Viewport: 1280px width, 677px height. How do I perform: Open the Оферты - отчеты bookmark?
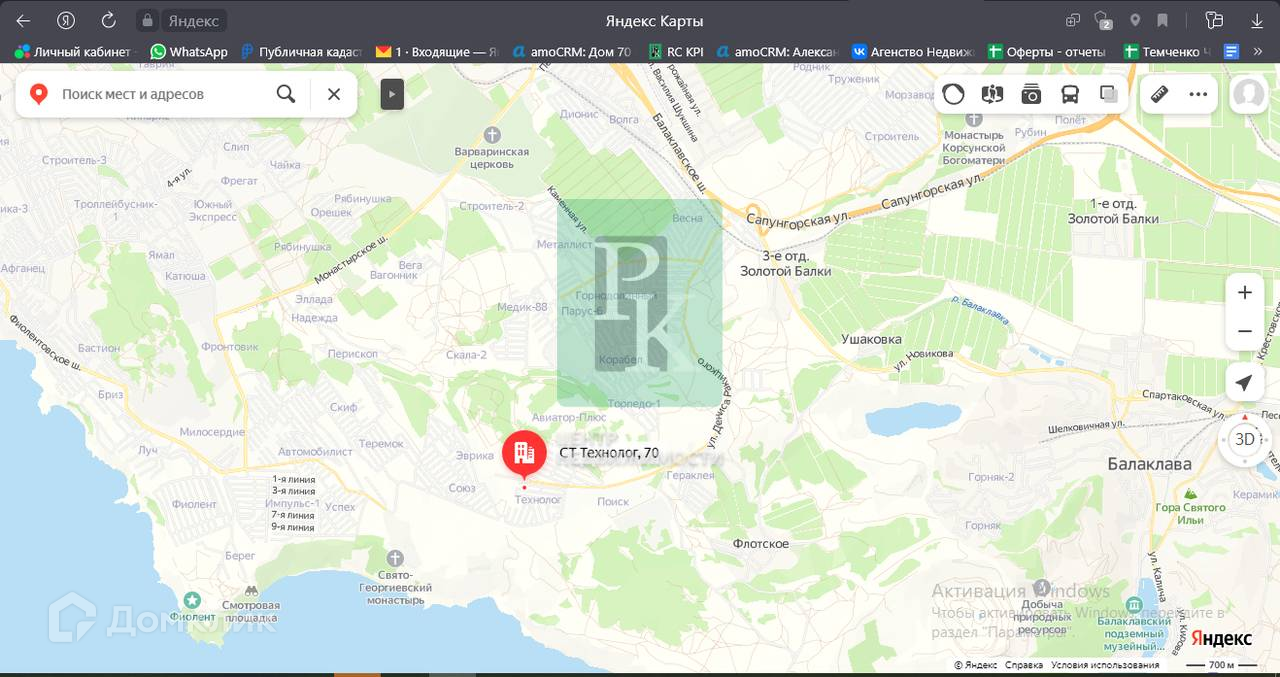coord(1046,51)
